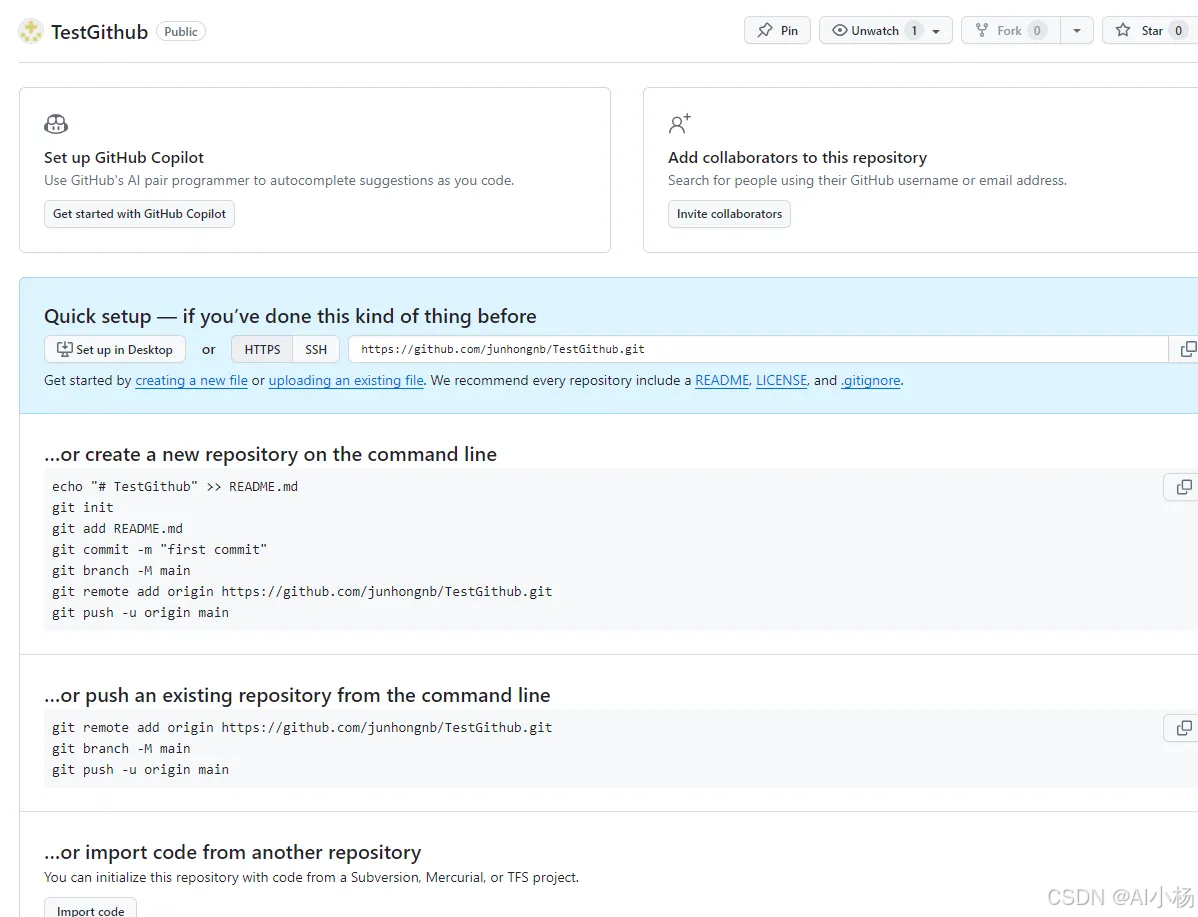Viewport: 1198px width, 917px height.
Task: Click '…or import code from another repository' heading
Action: tap(232, 852)
